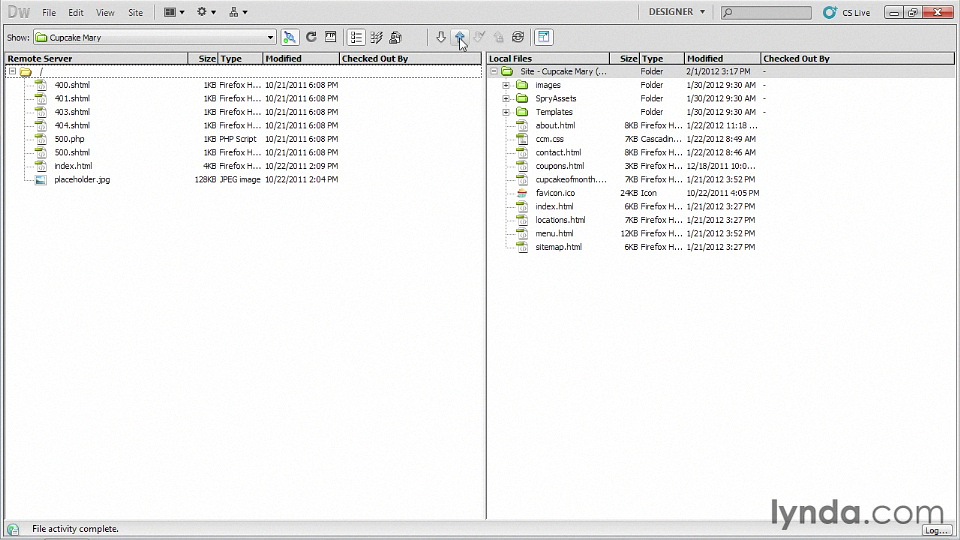Select locations.html in local files

[x=560, y=220]
